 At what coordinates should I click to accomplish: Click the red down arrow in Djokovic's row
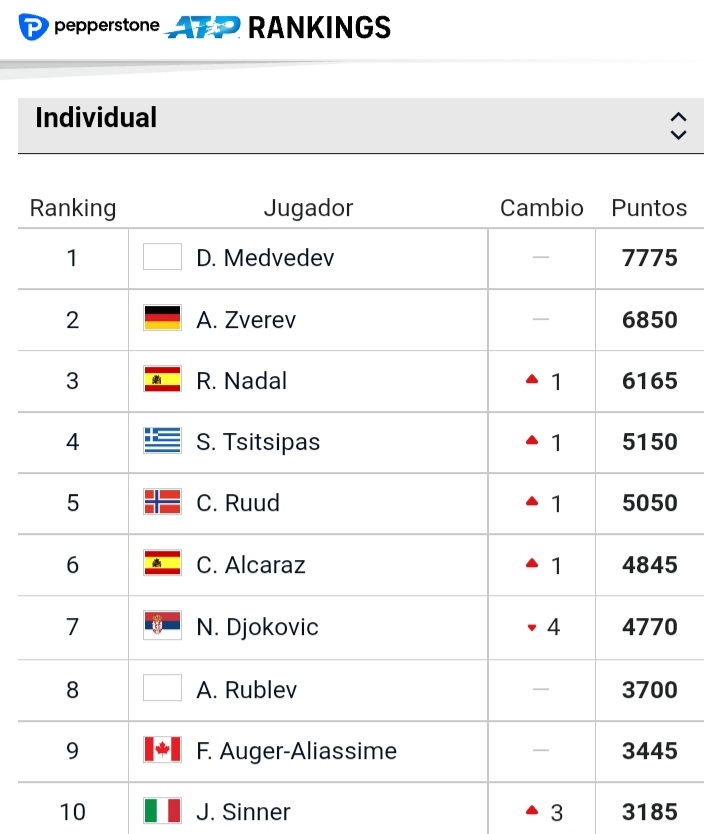pyautogui.click(x=532, y=628)
